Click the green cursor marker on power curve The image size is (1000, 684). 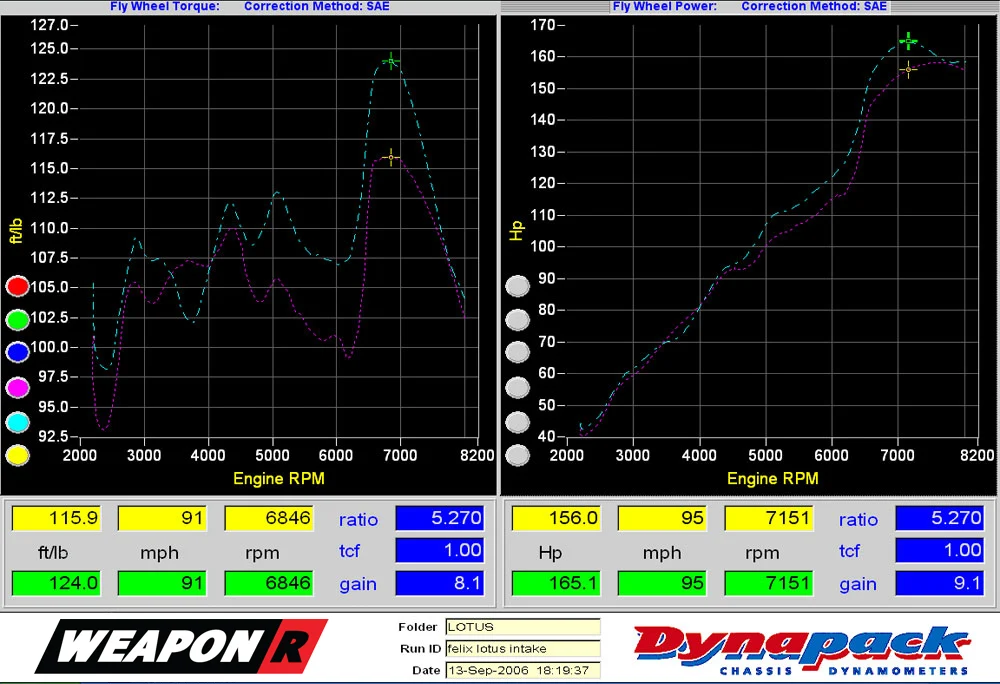(x=908, y=41)
